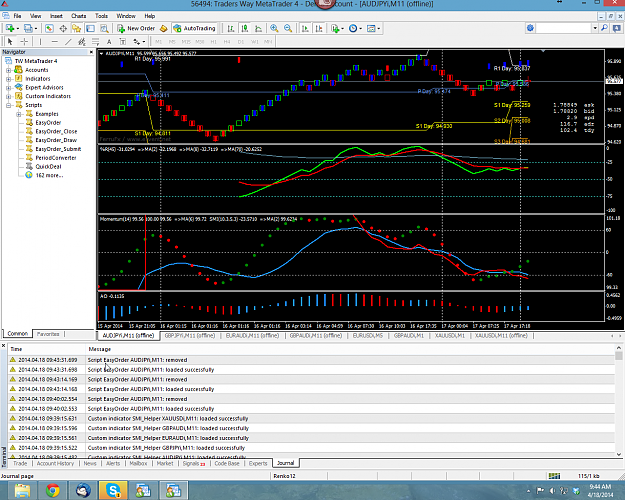Click the bar chart type icon
This screenshot has height=500, width=625.
(x=231, y=28)
